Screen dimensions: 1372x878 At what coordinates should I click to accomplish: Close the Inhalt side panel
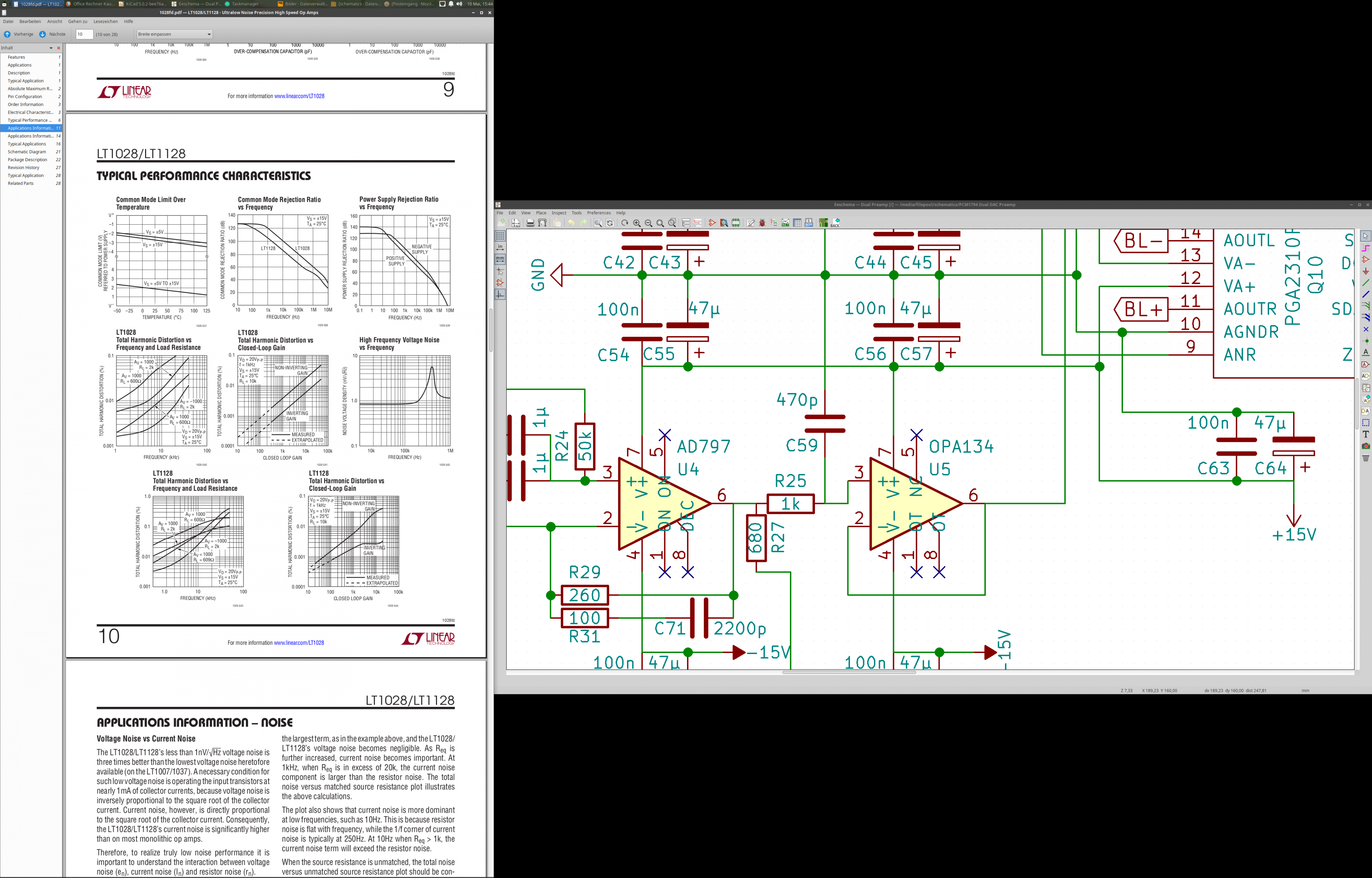[58, 48]
